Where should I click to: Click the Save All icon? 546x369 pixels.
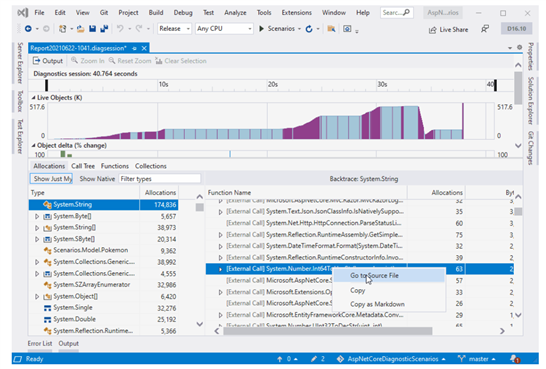(x=104, y=29)
